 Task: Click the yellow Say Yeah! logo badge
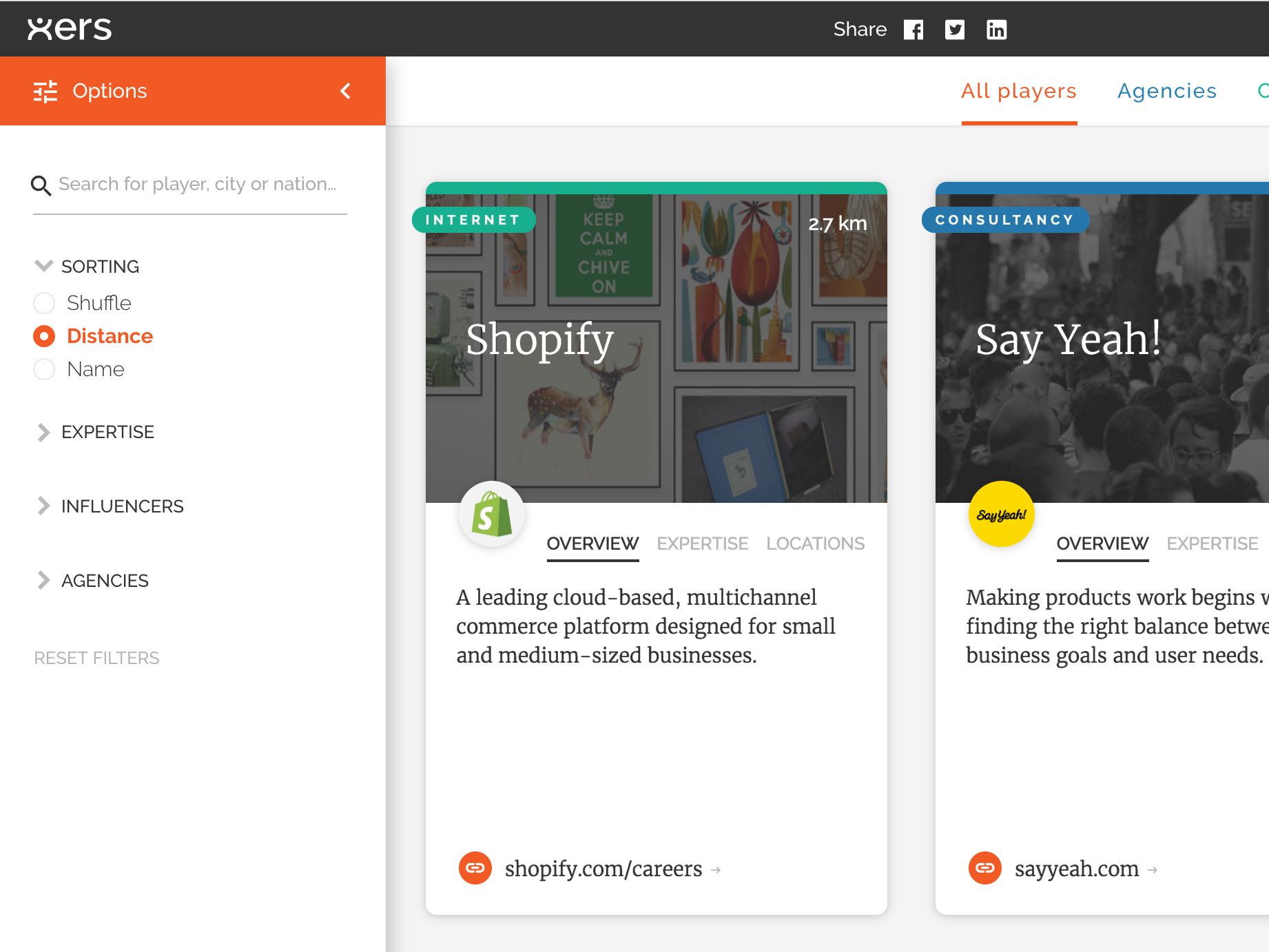point(1001,513)
